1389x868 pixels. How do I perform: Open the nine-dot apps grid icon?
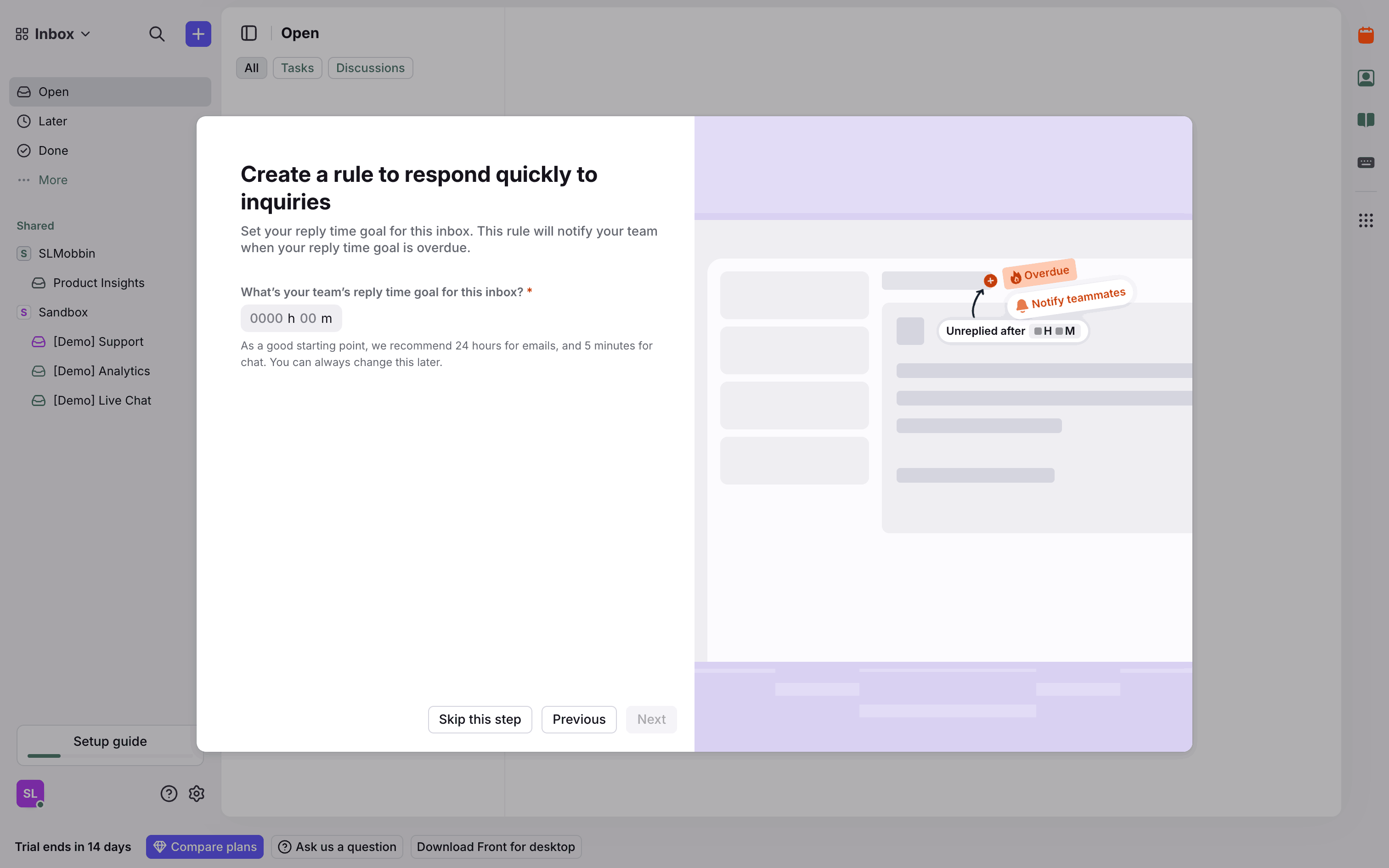click(x=1366, y=220)
